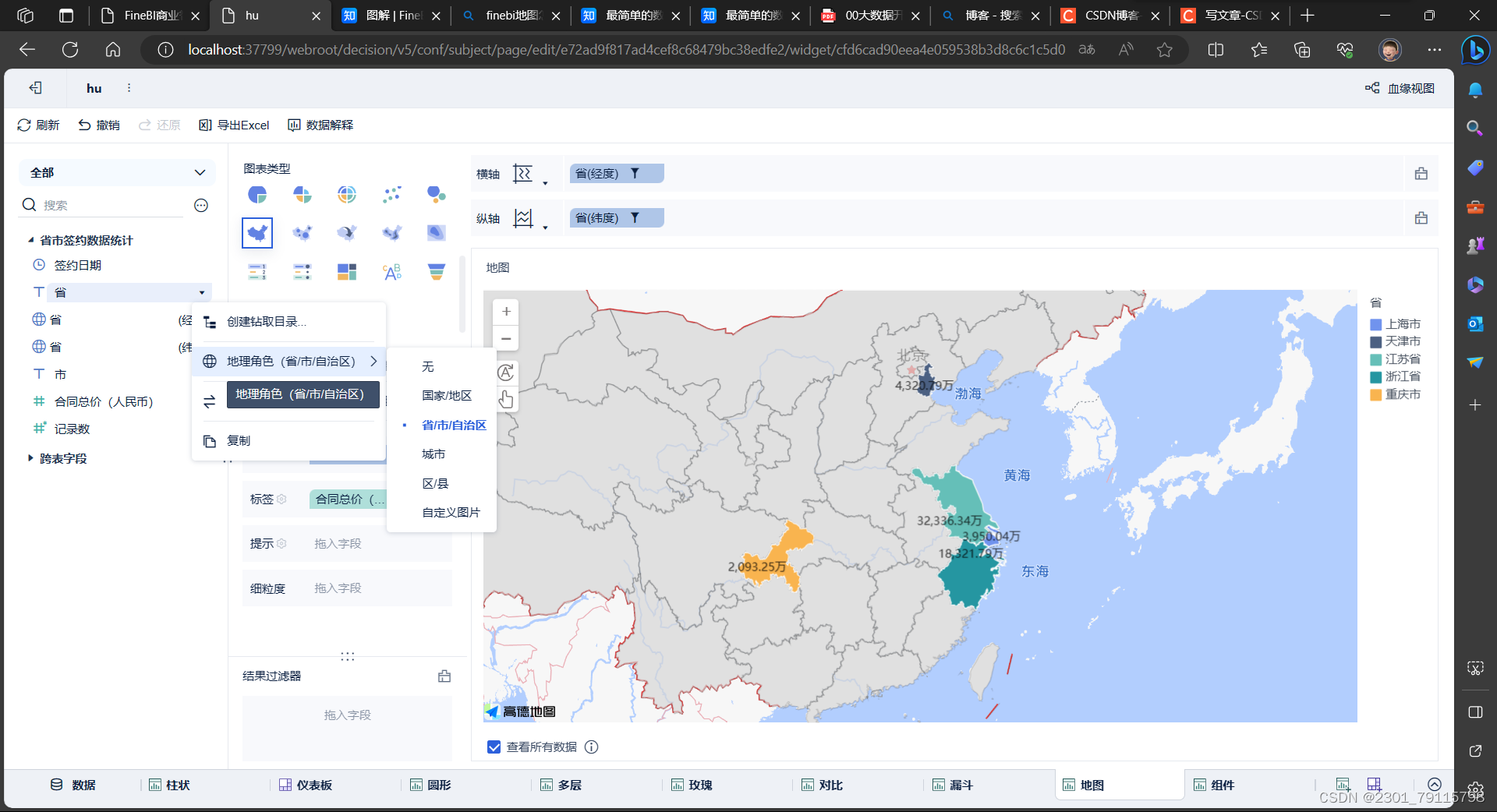The image size is (1497, 812).
Task: Click the 导出Excel toolbar button
Action: pos(233,125)
